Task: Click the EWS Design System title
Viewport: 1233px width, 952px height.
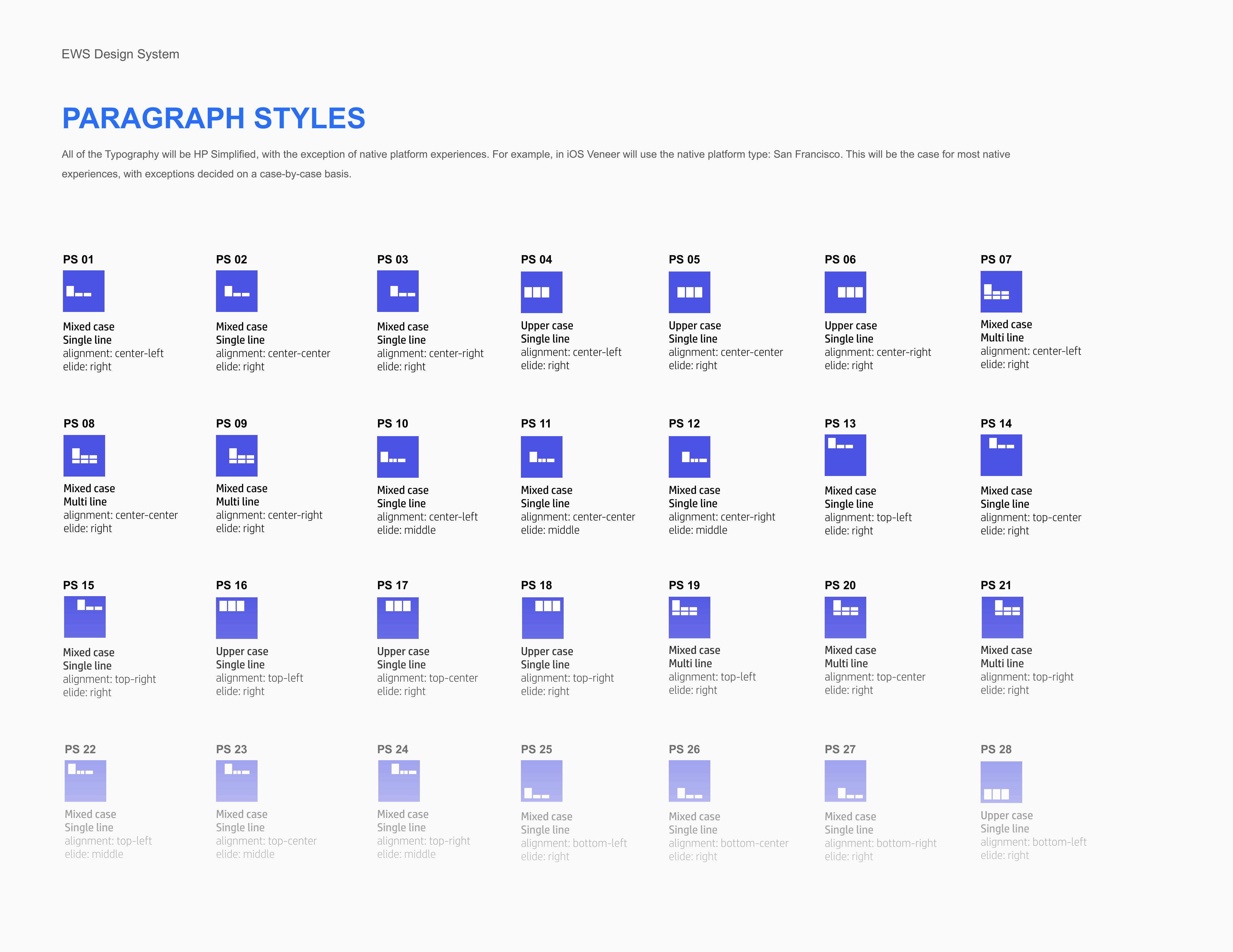Action: coord(120,54)
